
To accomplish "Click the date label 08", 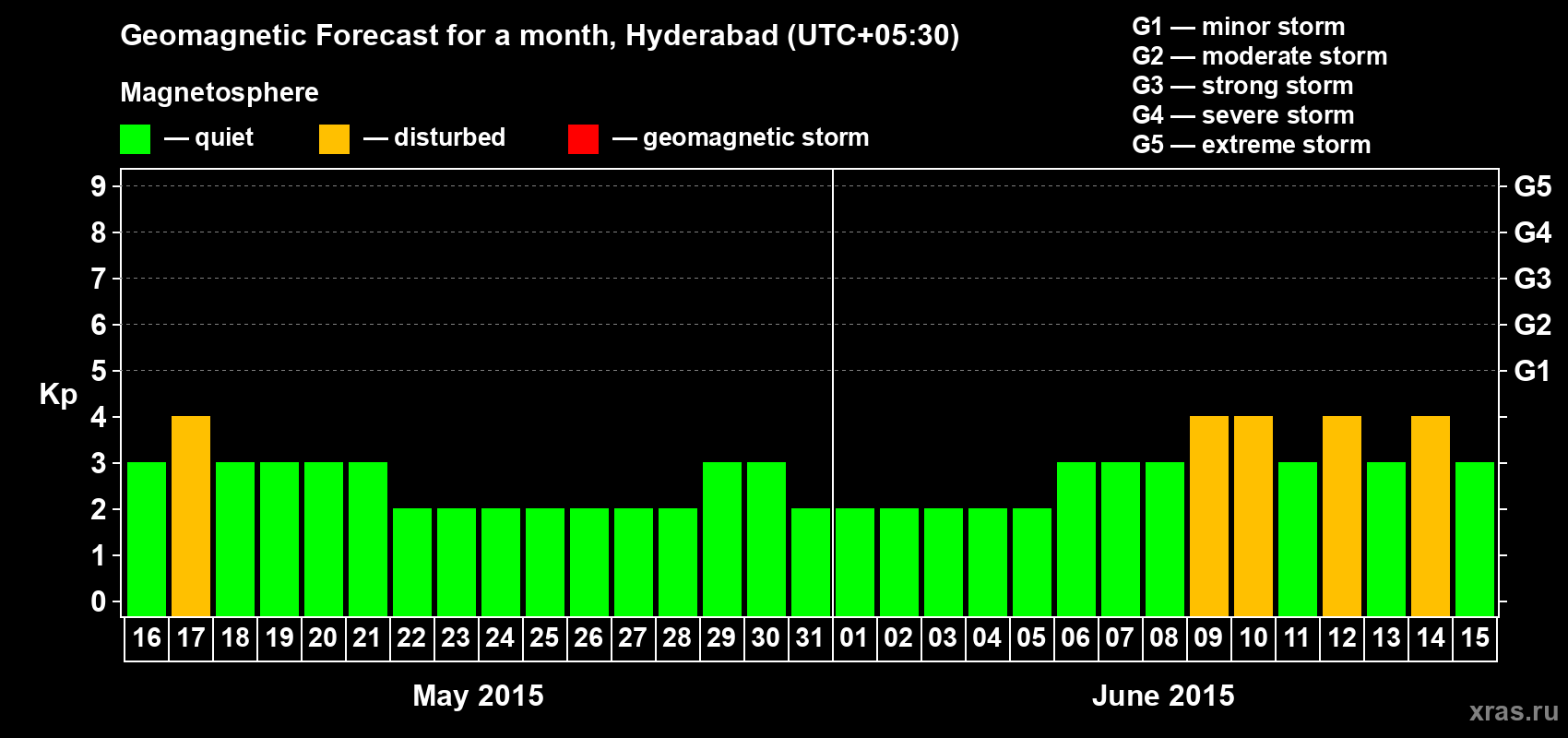I will [1164, 637].
